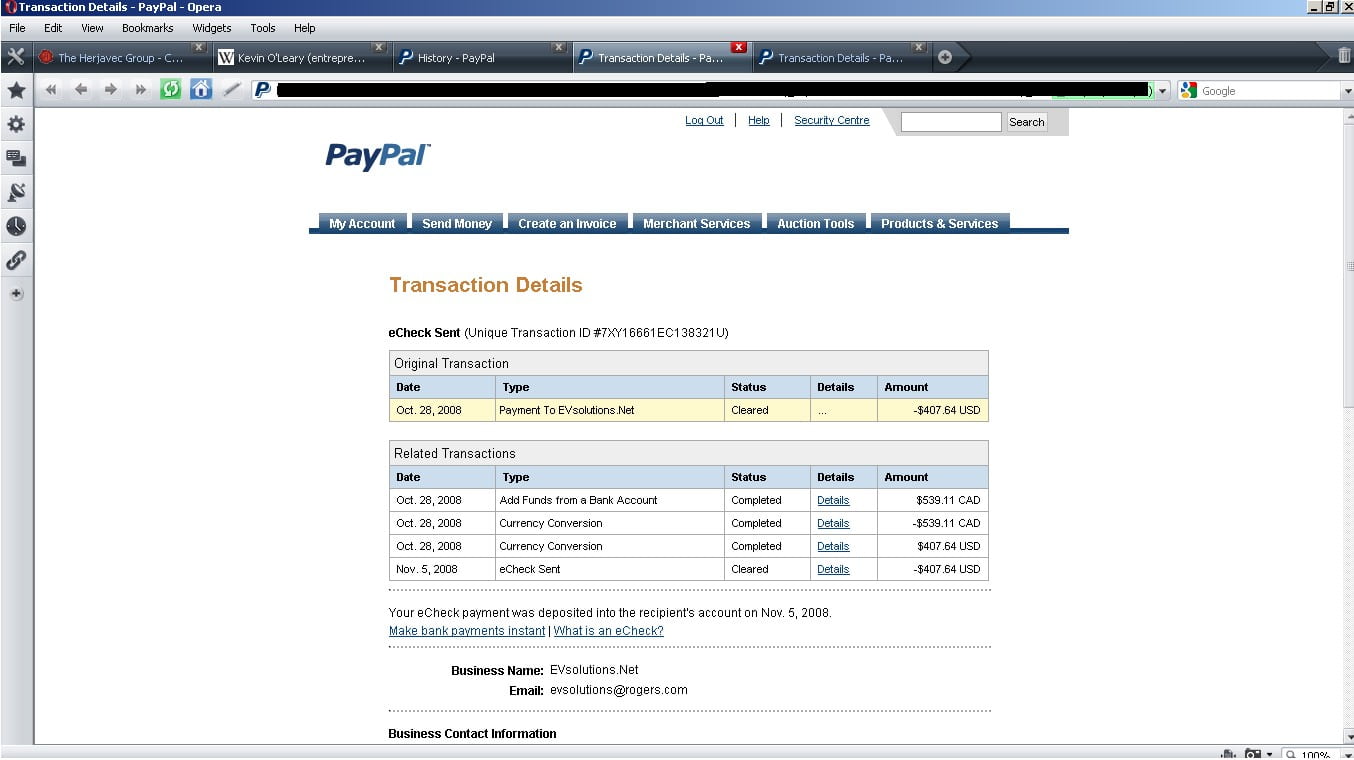Open Merchant Services tab
Screen dimensions: 1354x760
(697, 223)
